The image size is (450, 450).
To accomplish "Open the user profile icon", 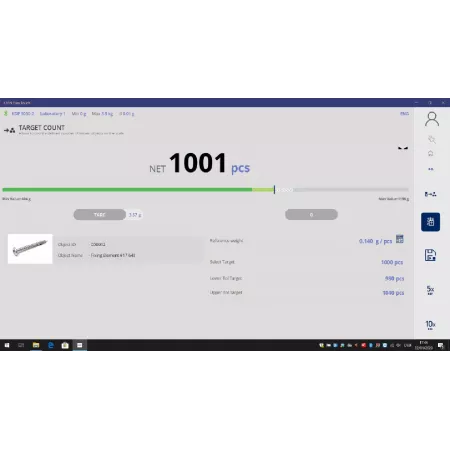I will pyautogui.click(x=432, y=119).
